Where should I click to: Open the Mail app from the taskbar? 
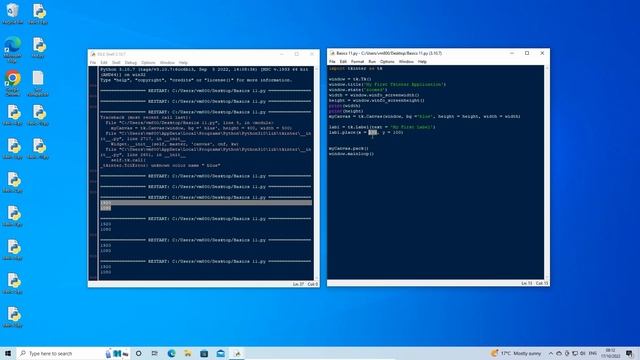click(220, 353)
